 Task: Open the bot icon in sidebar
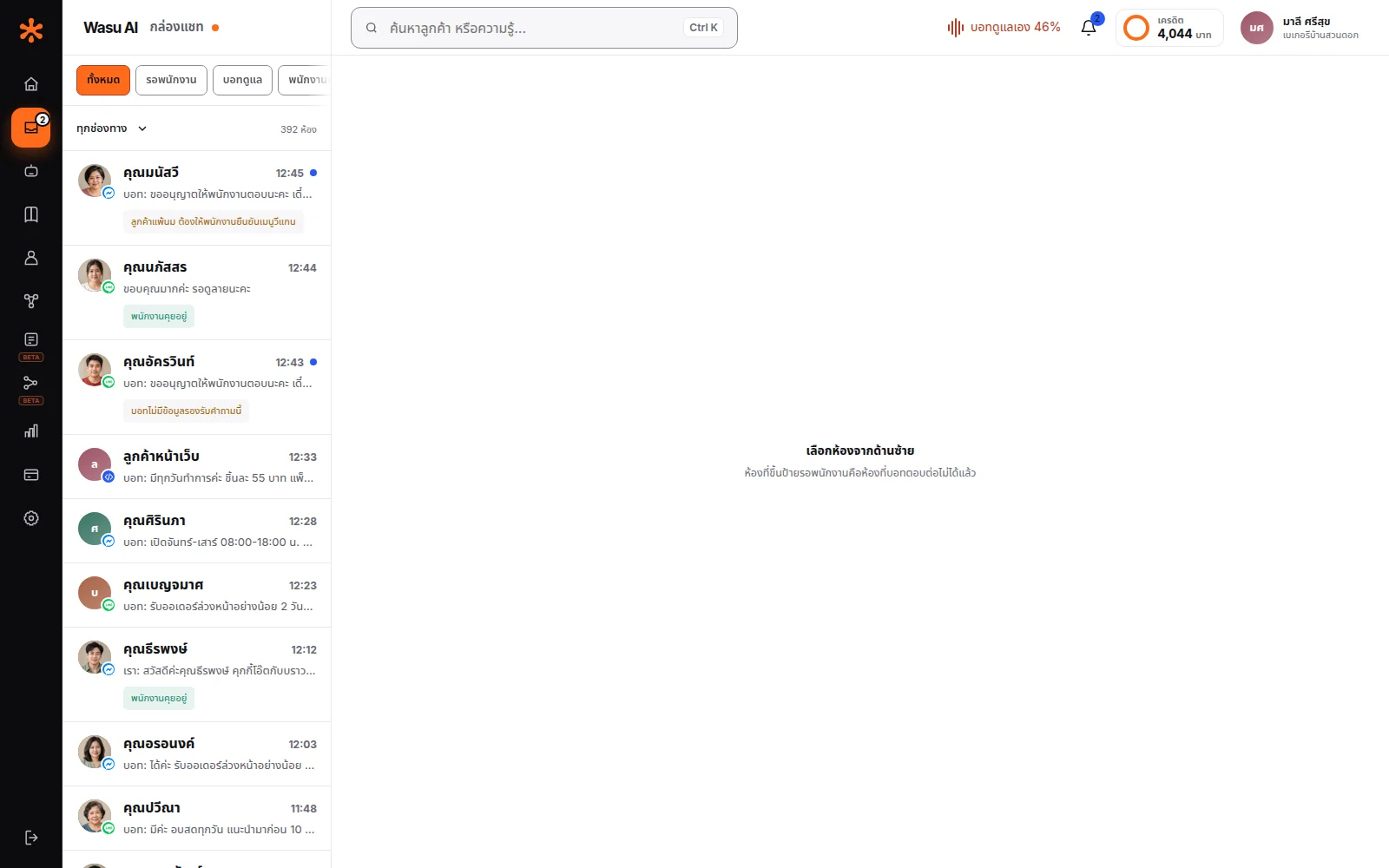coord(31,171)
